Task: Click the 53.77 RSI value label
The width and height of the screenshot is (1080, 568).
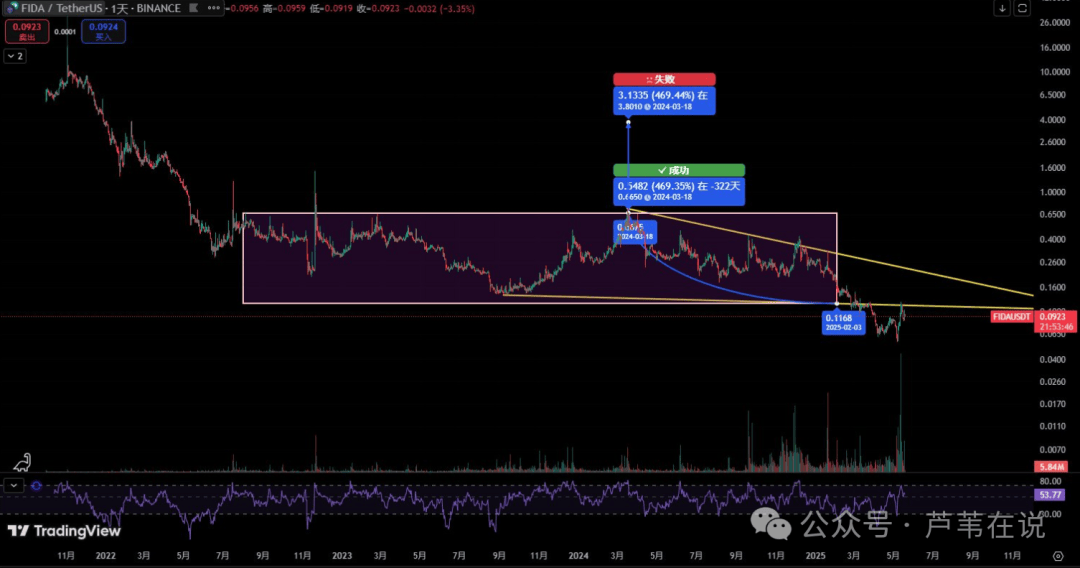Action: 1050,494
